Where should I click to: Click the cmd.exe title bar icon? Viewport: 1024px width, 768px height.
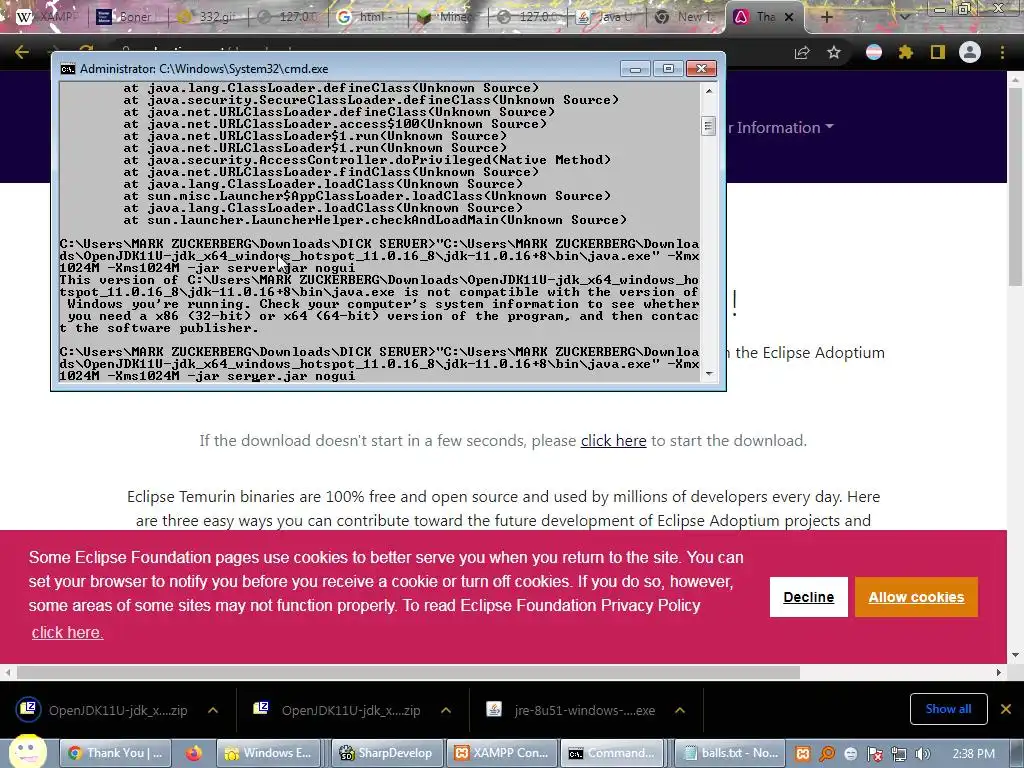67,69
